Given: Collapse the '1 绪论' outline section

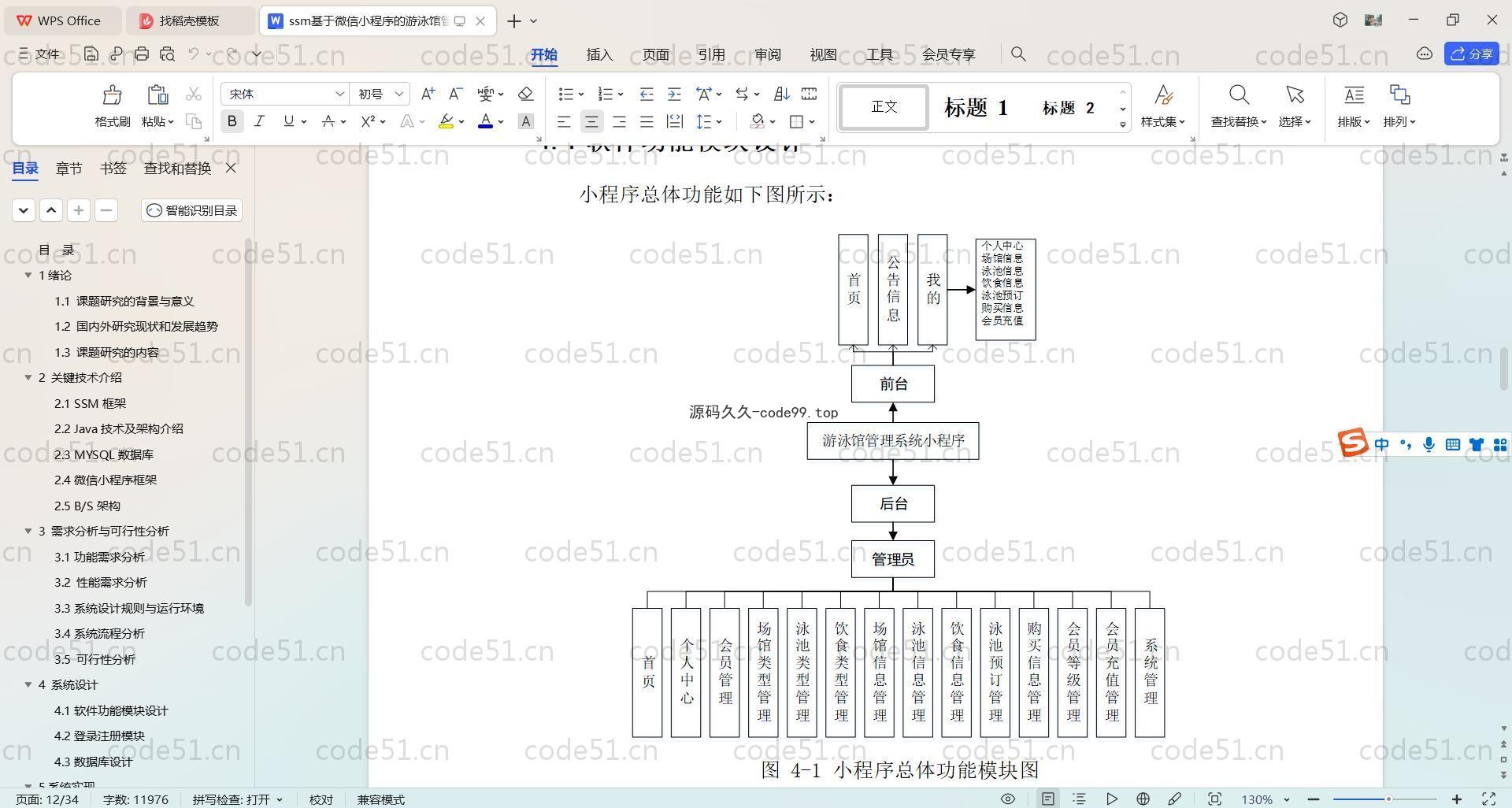Looking at the screenshot, I should pos(28,276).
